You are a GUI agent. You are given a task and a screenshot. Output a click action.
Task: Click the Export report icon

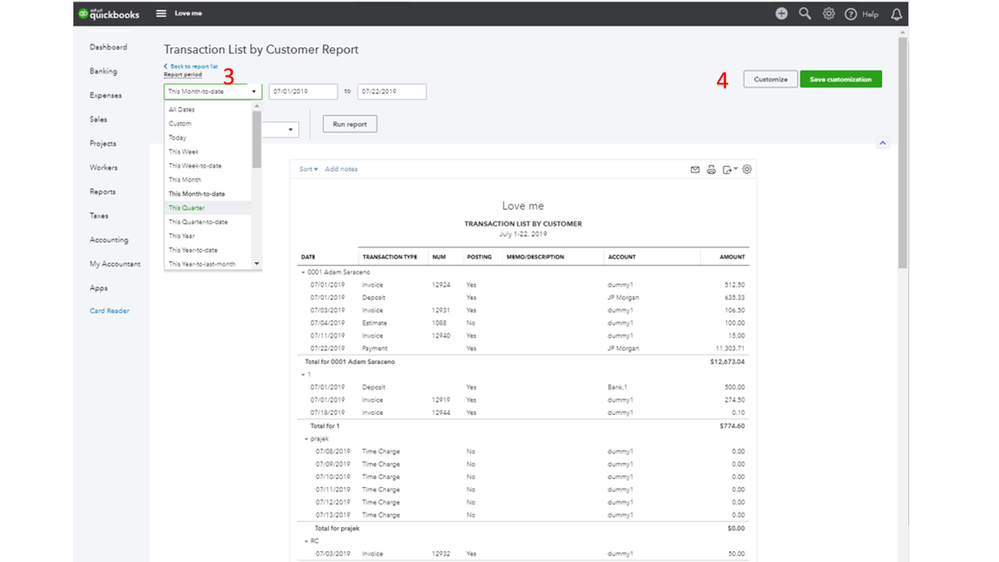[x=728, y=170]
